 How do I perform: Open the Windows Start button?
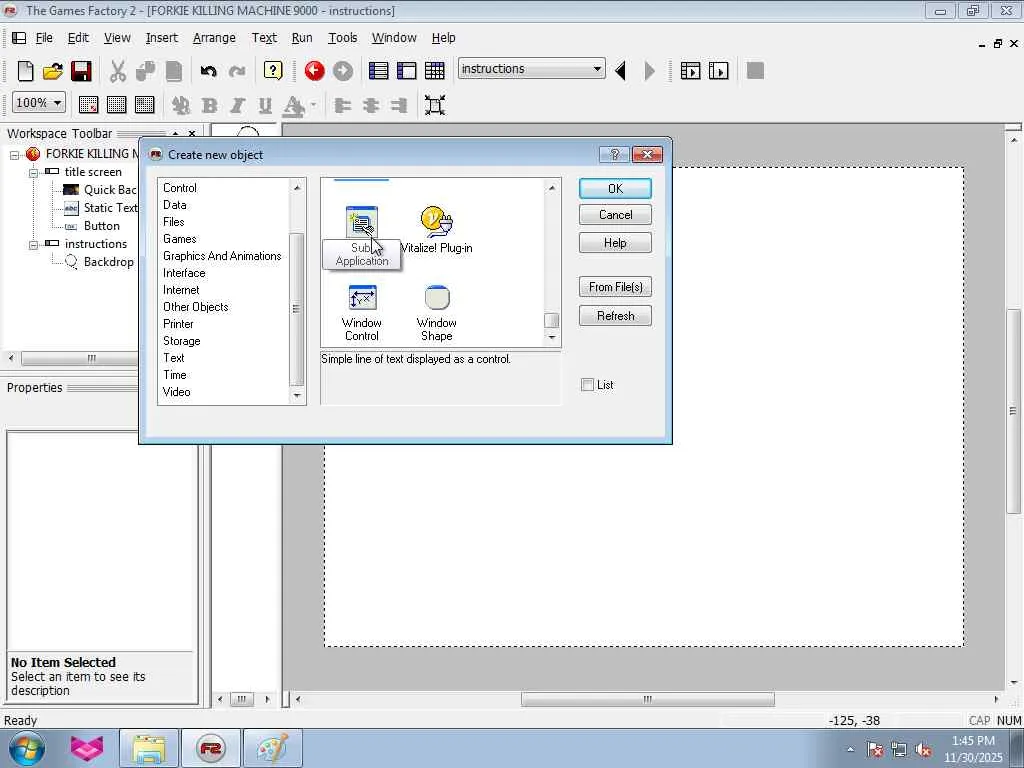tap(26, 749)
